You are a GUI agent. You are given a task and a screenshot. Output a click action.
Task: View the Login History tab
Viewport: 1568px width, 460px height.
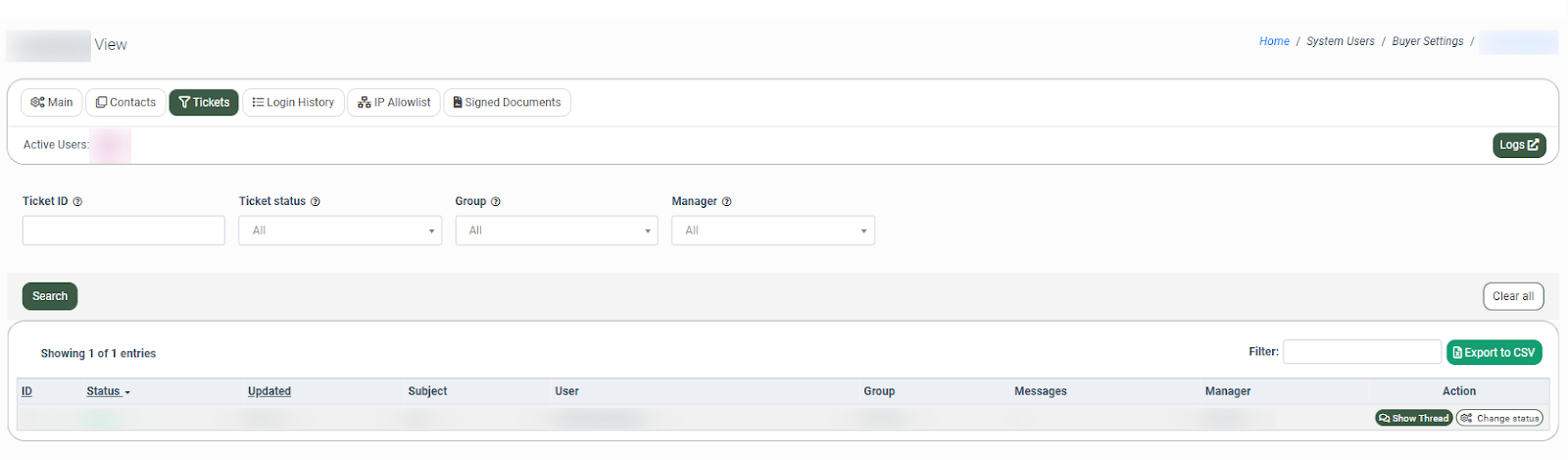[293, 102]
